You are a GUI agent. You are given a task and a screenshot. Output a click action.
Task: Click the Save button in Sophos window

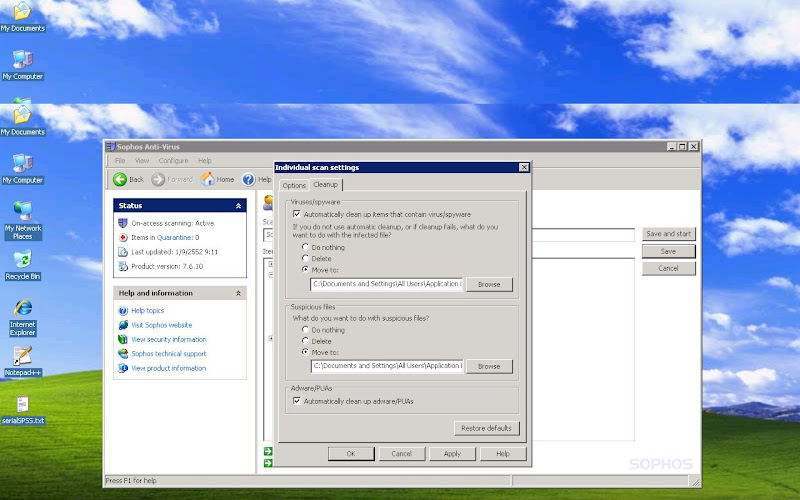point(668,251)
